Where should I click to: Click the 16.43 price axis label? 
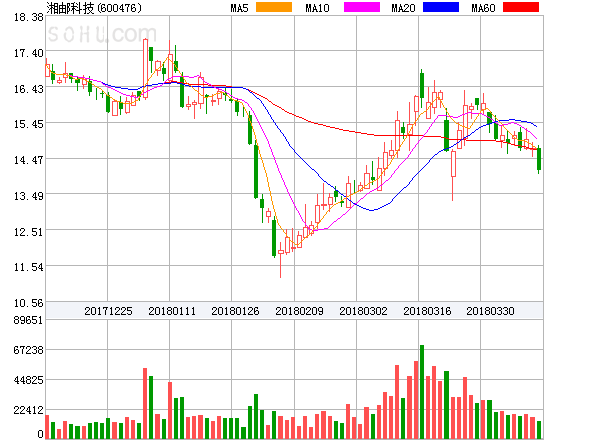29,89
